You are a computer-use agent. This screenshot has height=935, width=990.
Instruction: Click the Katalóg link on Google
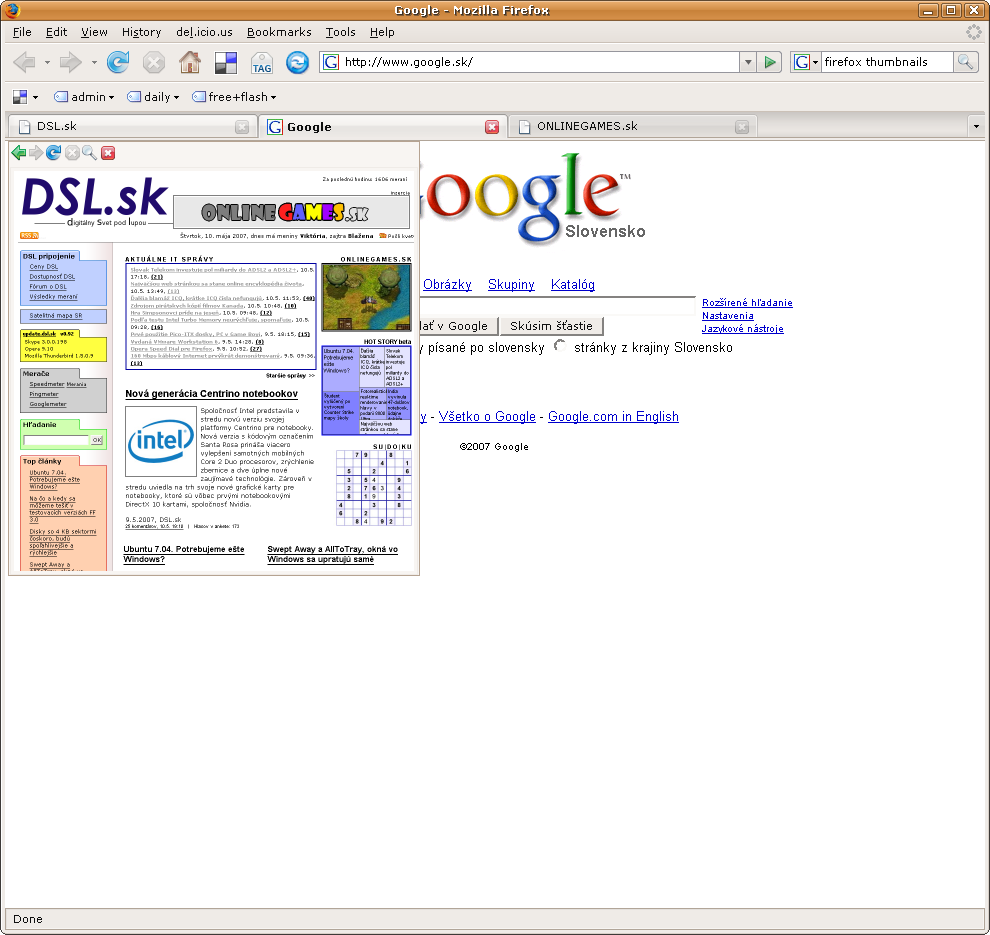[573, 285]
